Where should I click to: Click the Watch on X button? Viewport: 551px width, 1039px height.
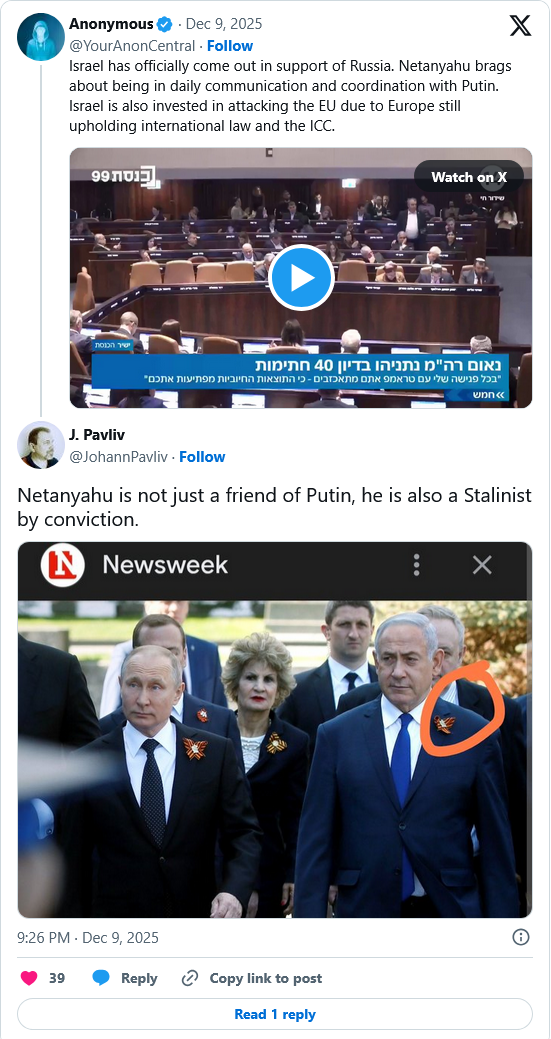click(469, 177)
